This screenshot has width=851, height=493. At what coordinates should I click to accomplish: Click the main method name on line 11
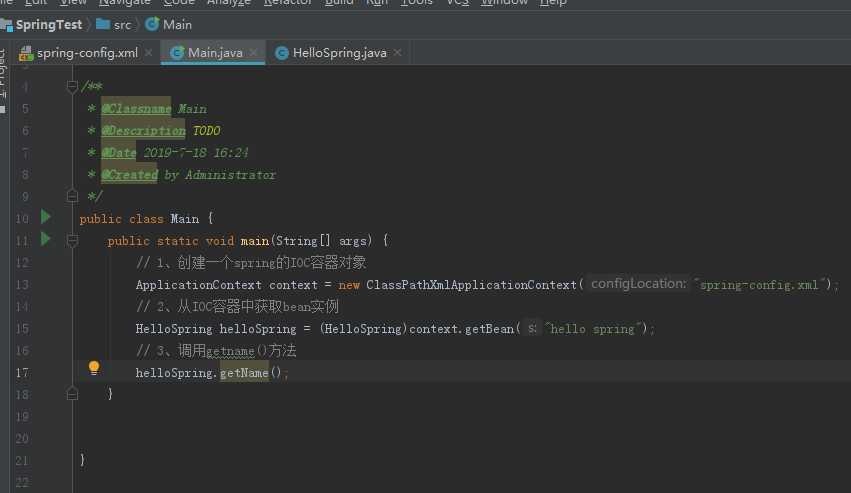[255, 241]
